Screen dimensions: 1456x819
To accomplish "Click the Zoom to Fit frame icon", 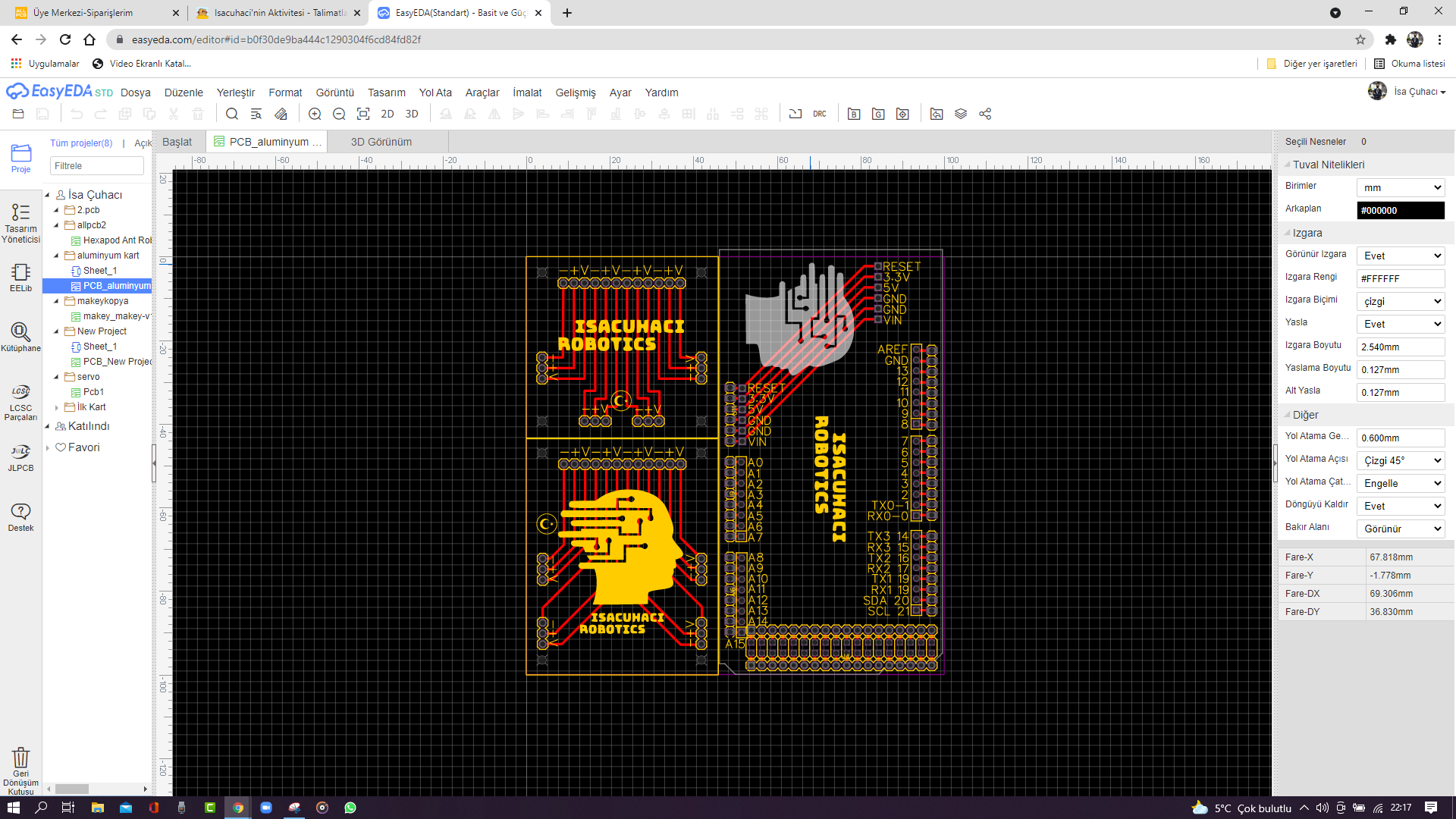I will tap(362, 114).
